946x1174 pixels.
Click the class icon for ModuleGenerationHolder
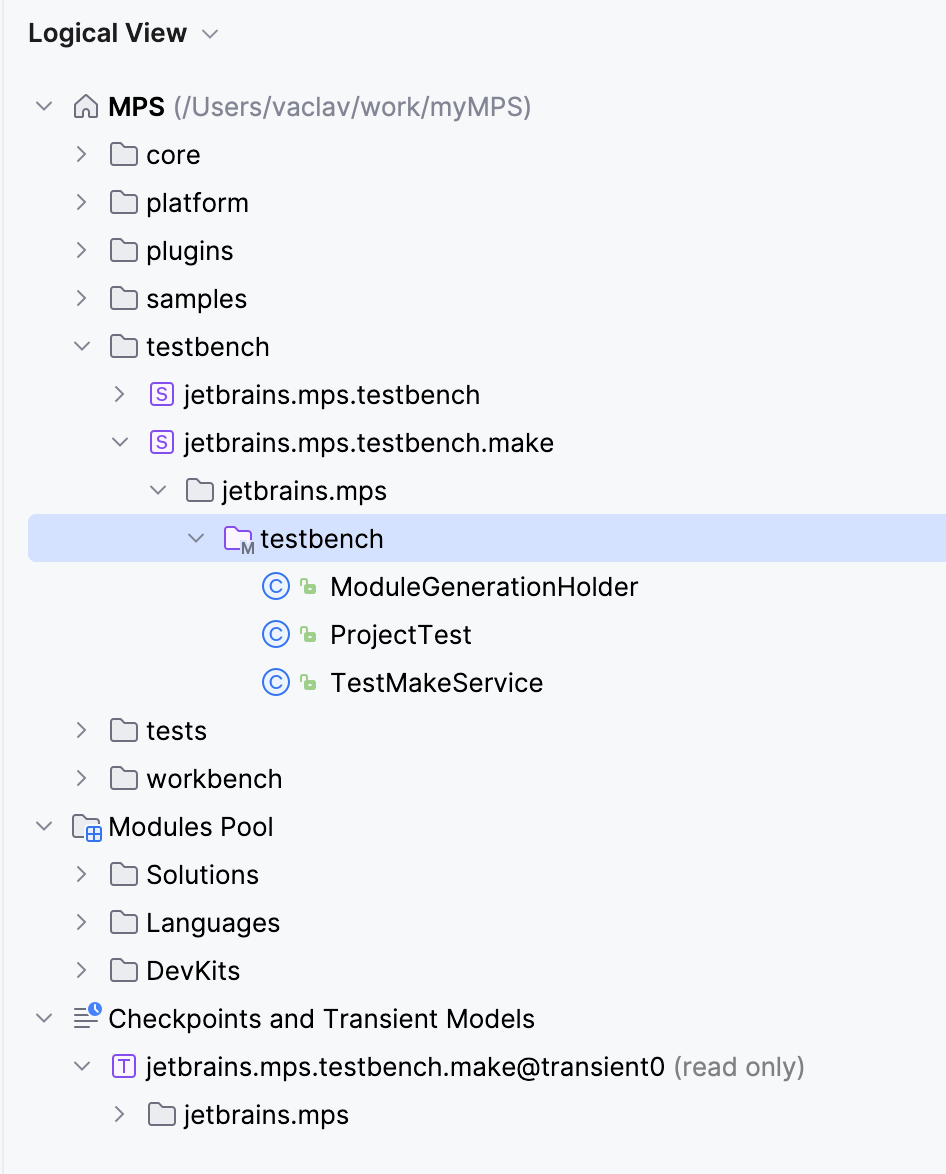[275, 587]
